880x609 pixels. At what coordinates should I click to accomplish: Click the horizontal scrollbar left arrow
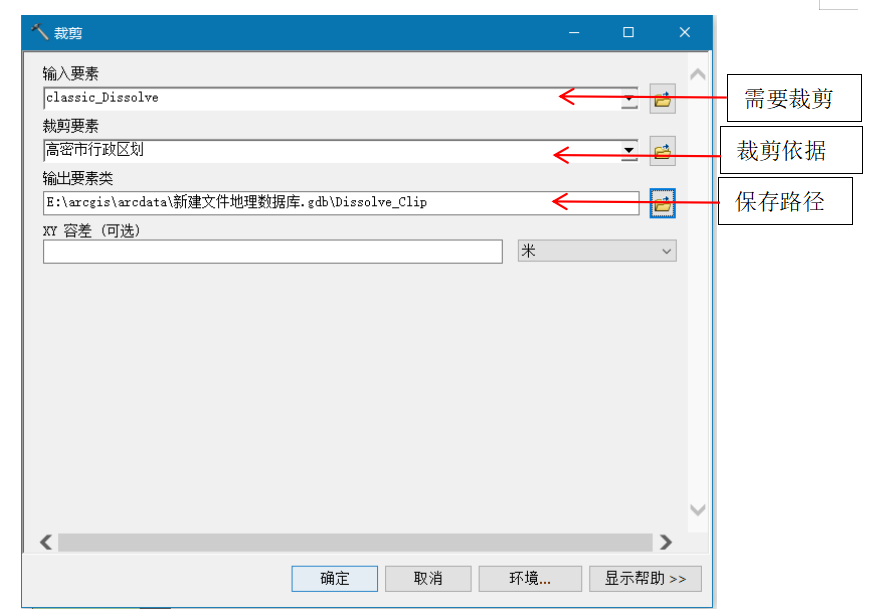pos(47,542)
